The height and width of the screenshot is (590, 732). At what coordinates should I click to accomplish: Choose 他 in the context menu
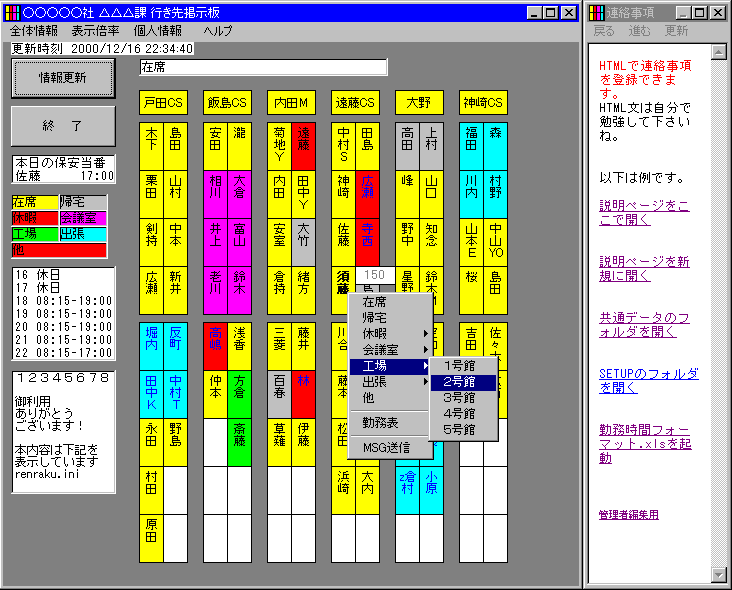tap(389, 398)
